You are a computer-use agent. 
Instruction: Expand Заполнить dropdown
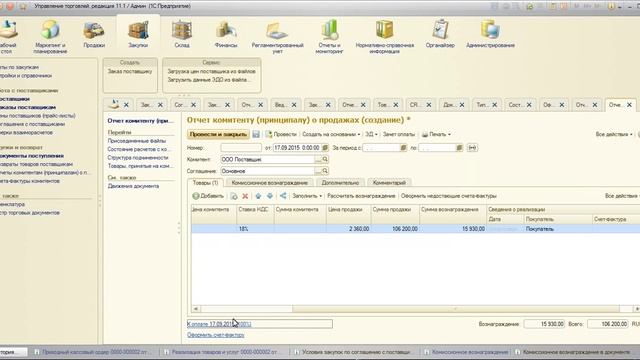307,196
